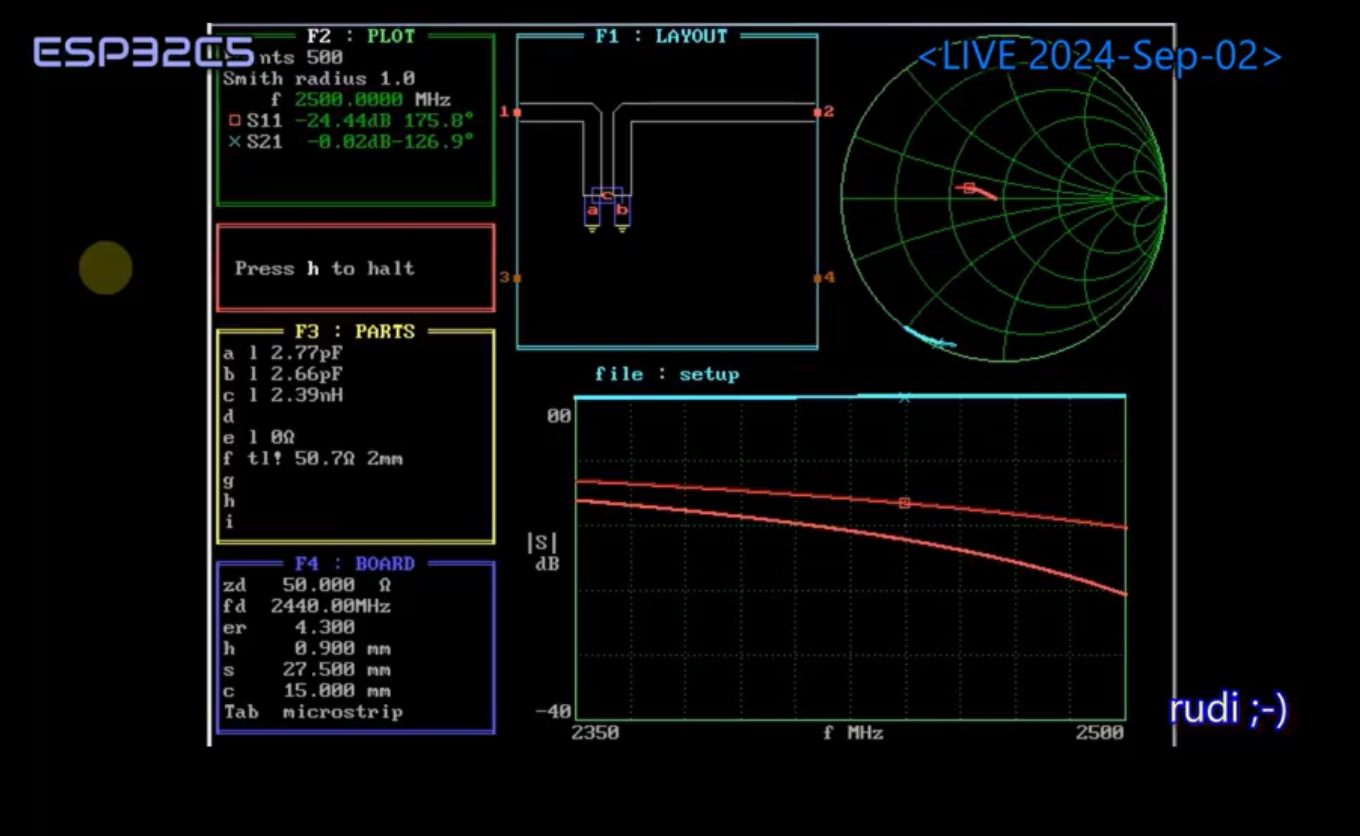Click the red S11 marker on Smith chart
Image resolution: width=1360 pixels, height=836 pixels.
(x=969, y=188)
